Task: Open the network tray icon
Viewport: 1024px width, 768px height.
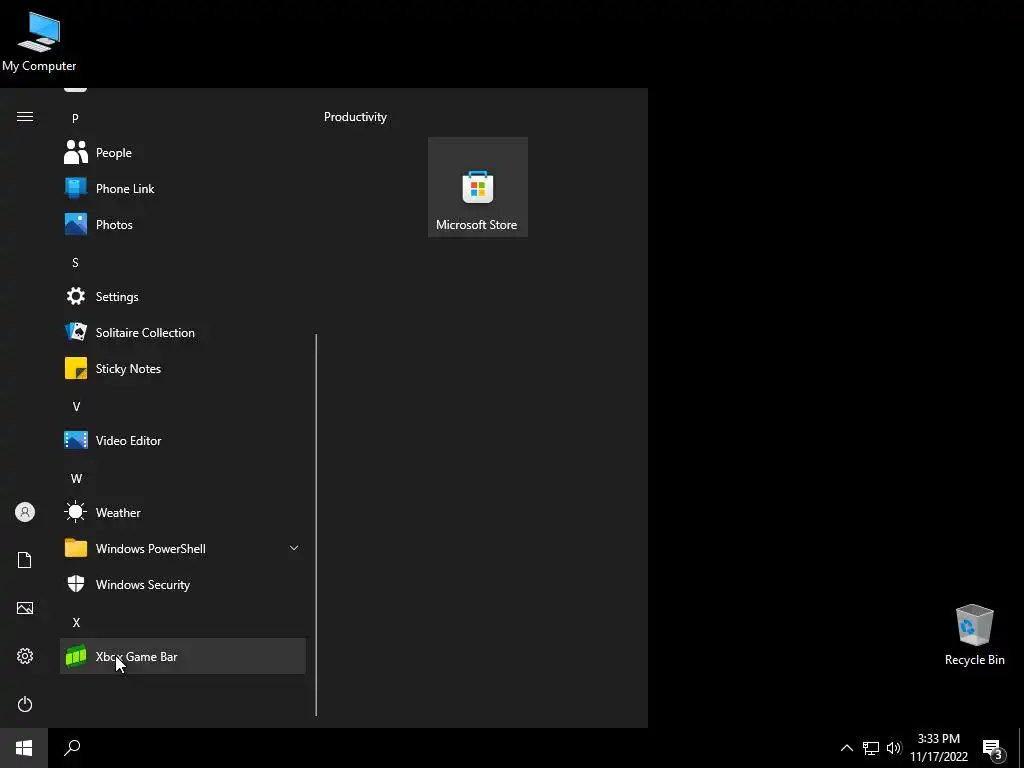Action: point(871,748)
